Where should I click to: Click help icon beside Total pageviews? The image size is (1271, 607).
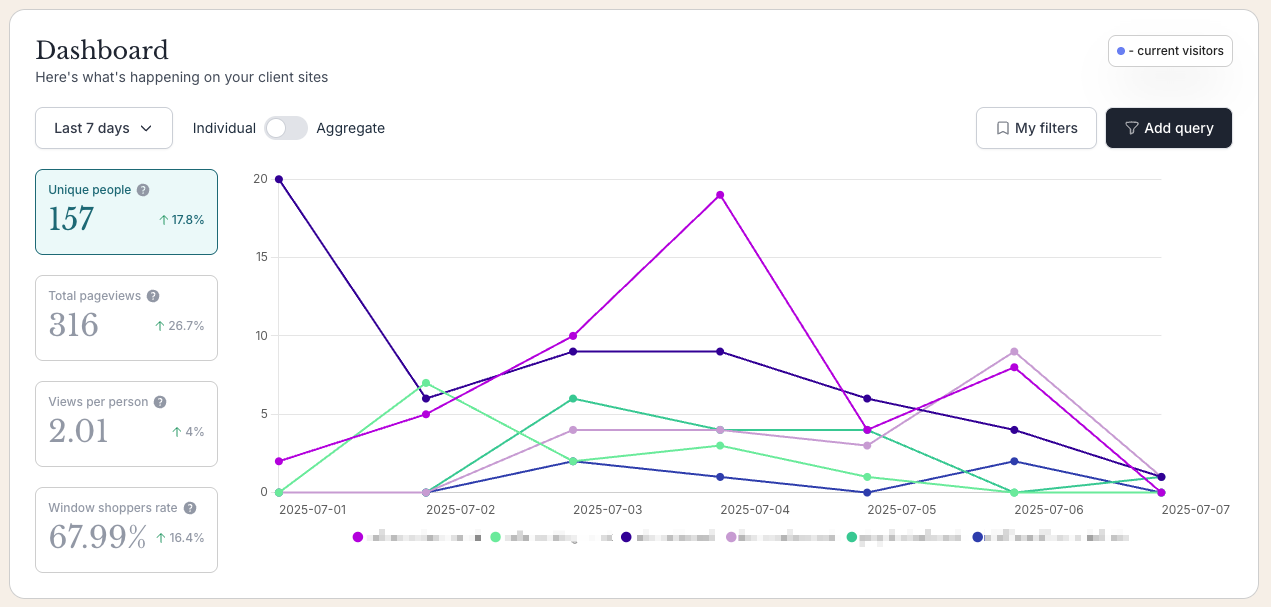[x=153, y=296]
